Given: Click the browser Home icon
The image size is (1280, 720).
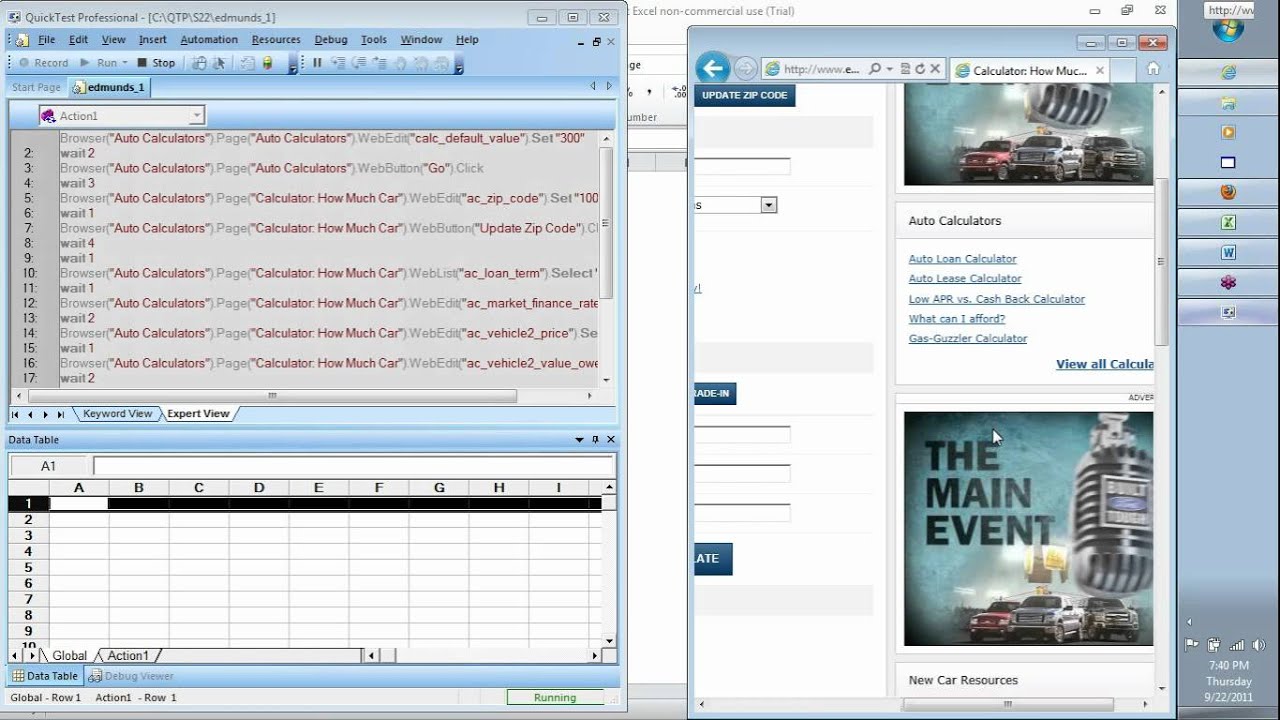Looking at the screenshot, I should coord(1153,68).
